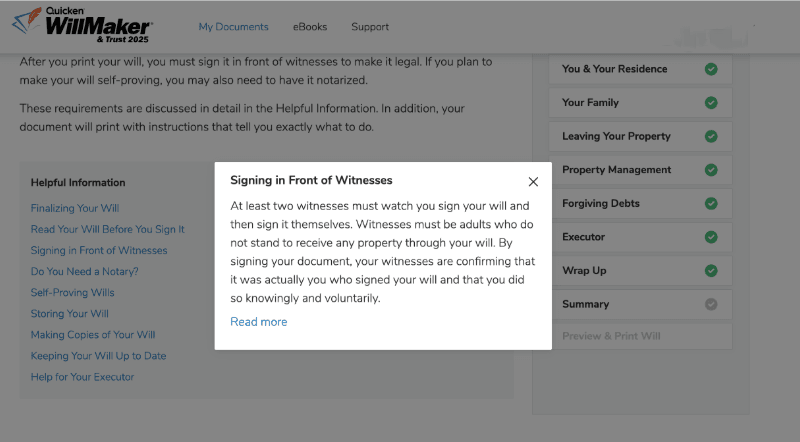Open the Self-Proving Wills help link

pyautogui.click(x=72, y=293)
